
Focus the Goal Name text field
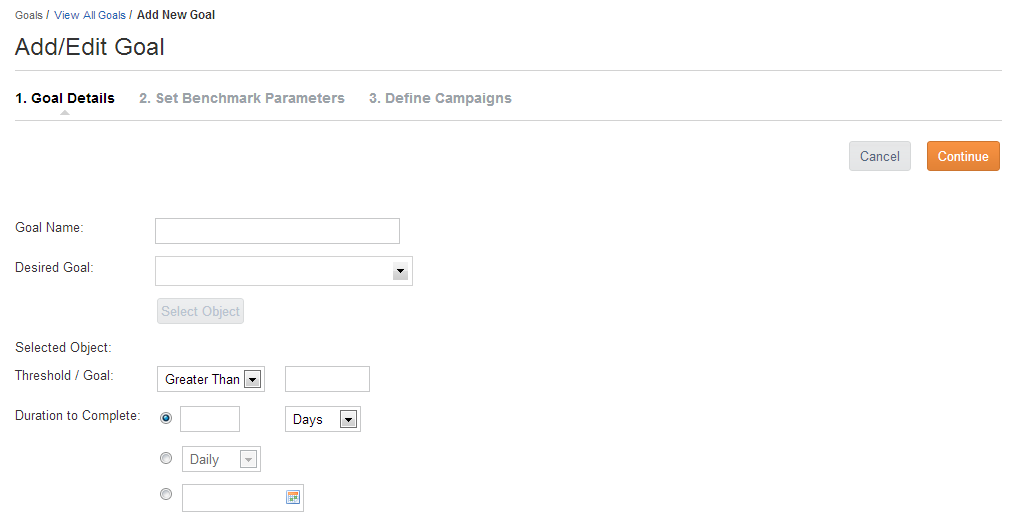pyautogui.click(x=277, y=231)
